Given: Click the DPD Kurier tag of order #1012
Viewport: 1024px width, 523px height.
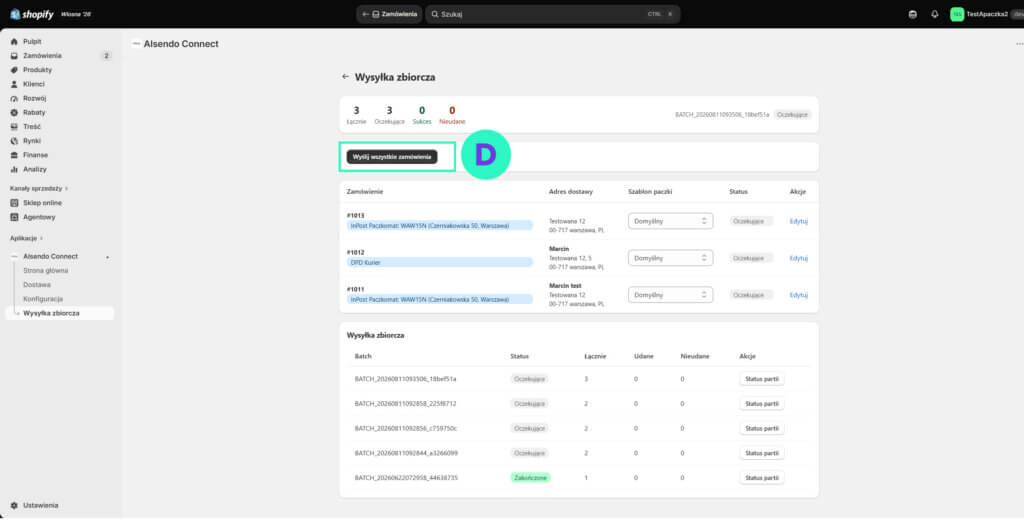Looking at the screenshot, I should pos(440,262).
